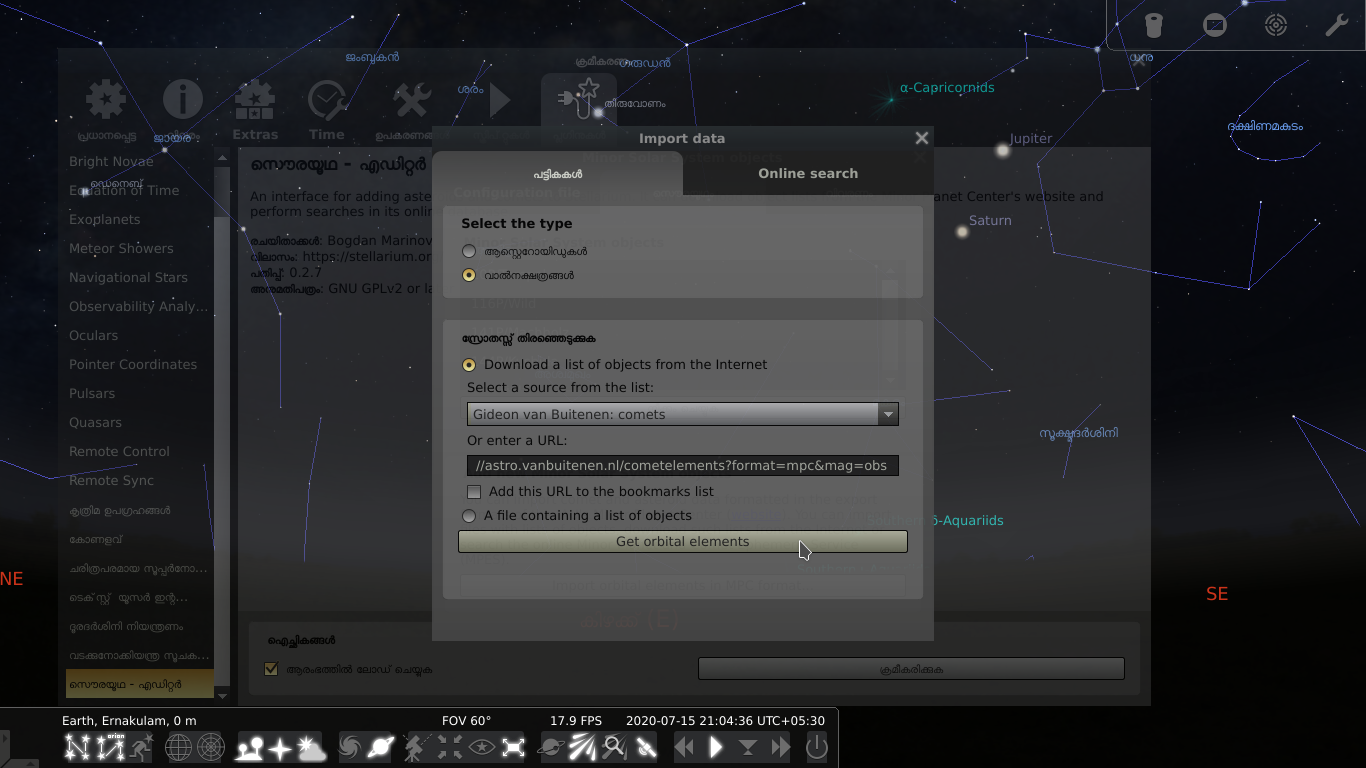This screenshot has width=1366, height=768.
Task: Open the image sensor frame icon top-right
Action: tap(1215, 25)
